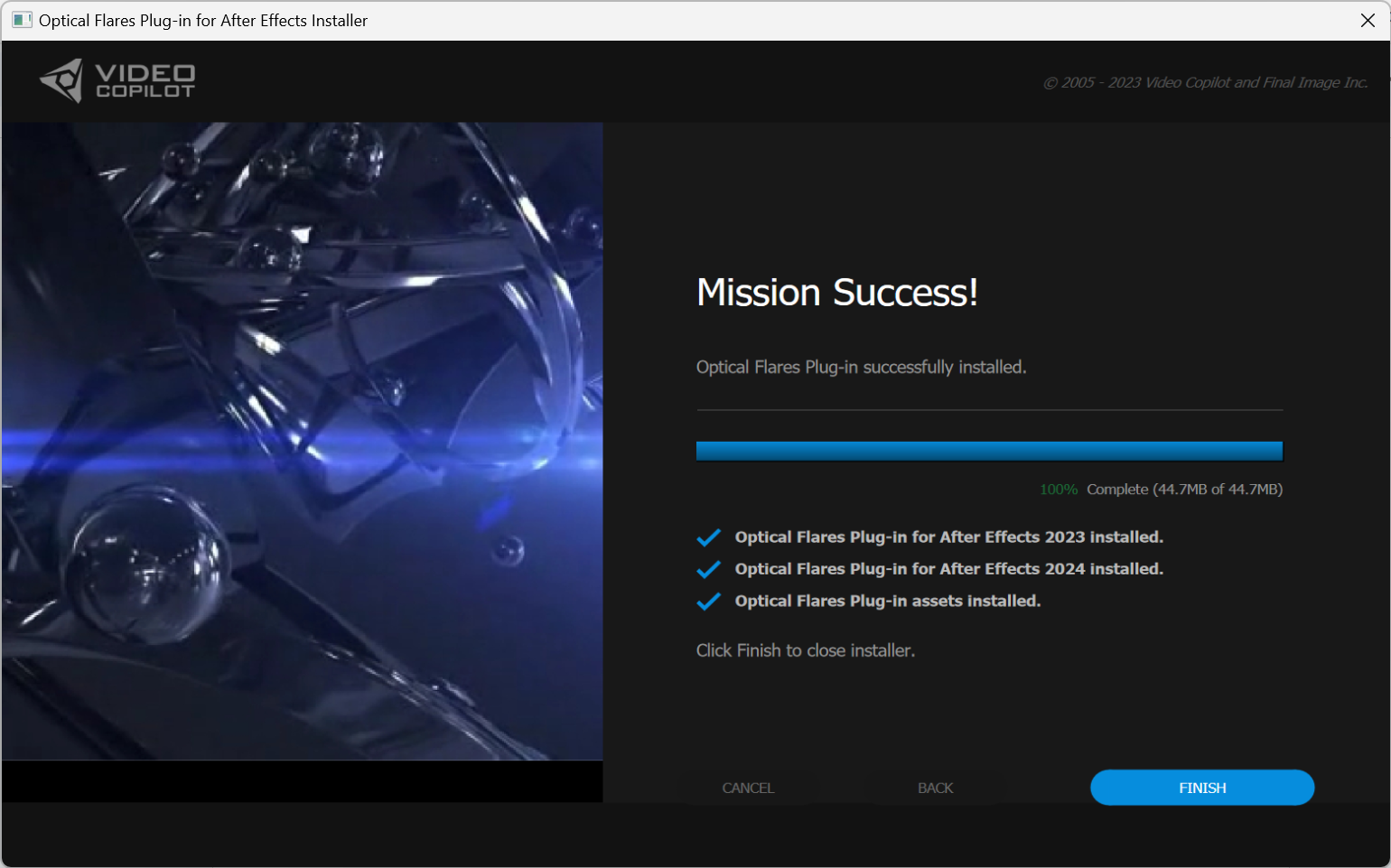Viewport: 1391px width, 868px height.
Task: Close the Optical Flares installer window
Action: (1368, 20)
